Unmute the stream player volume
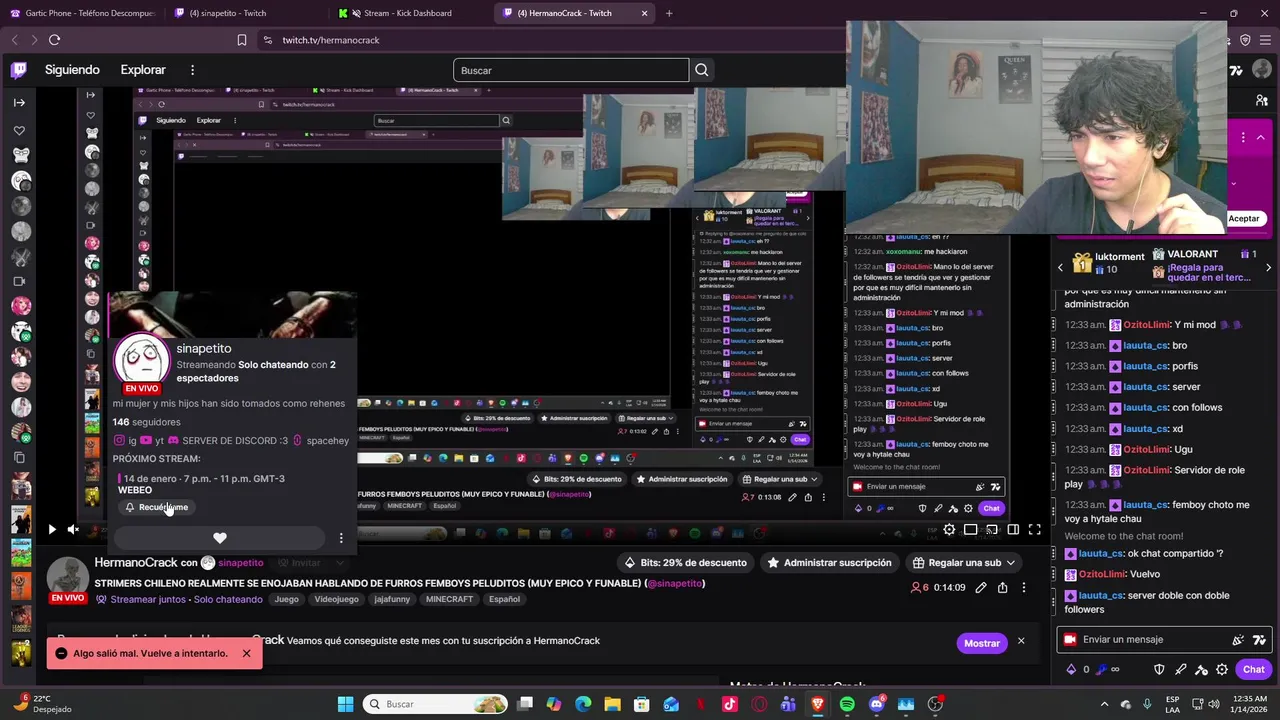The height and width of the screenshot is (720, 1280). tap(73, 529)
